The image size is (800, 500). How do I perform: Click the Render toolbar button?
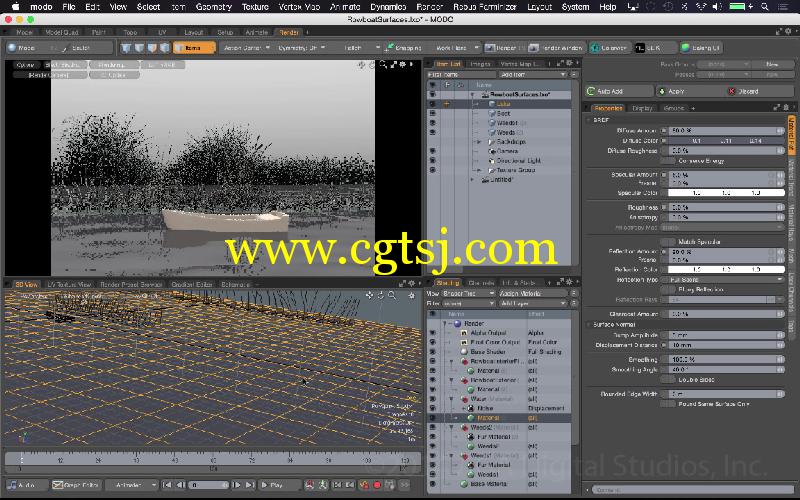click(504, 48)
